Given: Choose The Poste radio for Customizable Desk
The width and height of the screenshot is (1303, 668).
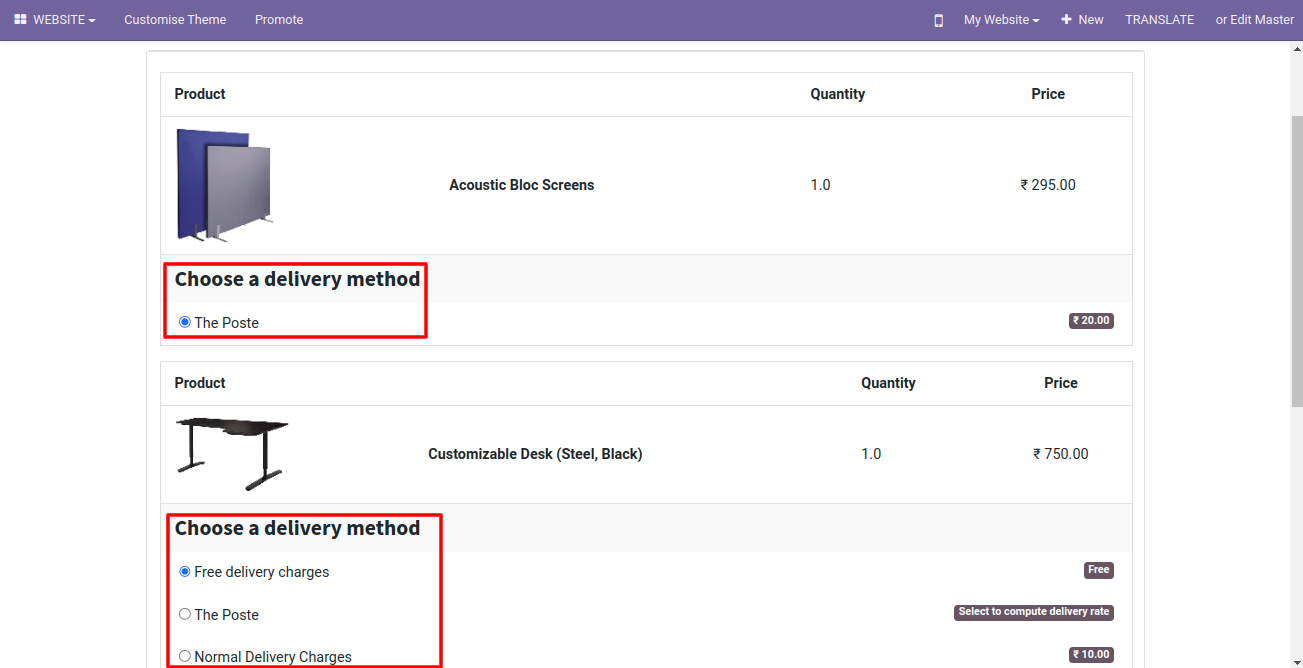Looking at the screenshot, I should coord(185,614).
